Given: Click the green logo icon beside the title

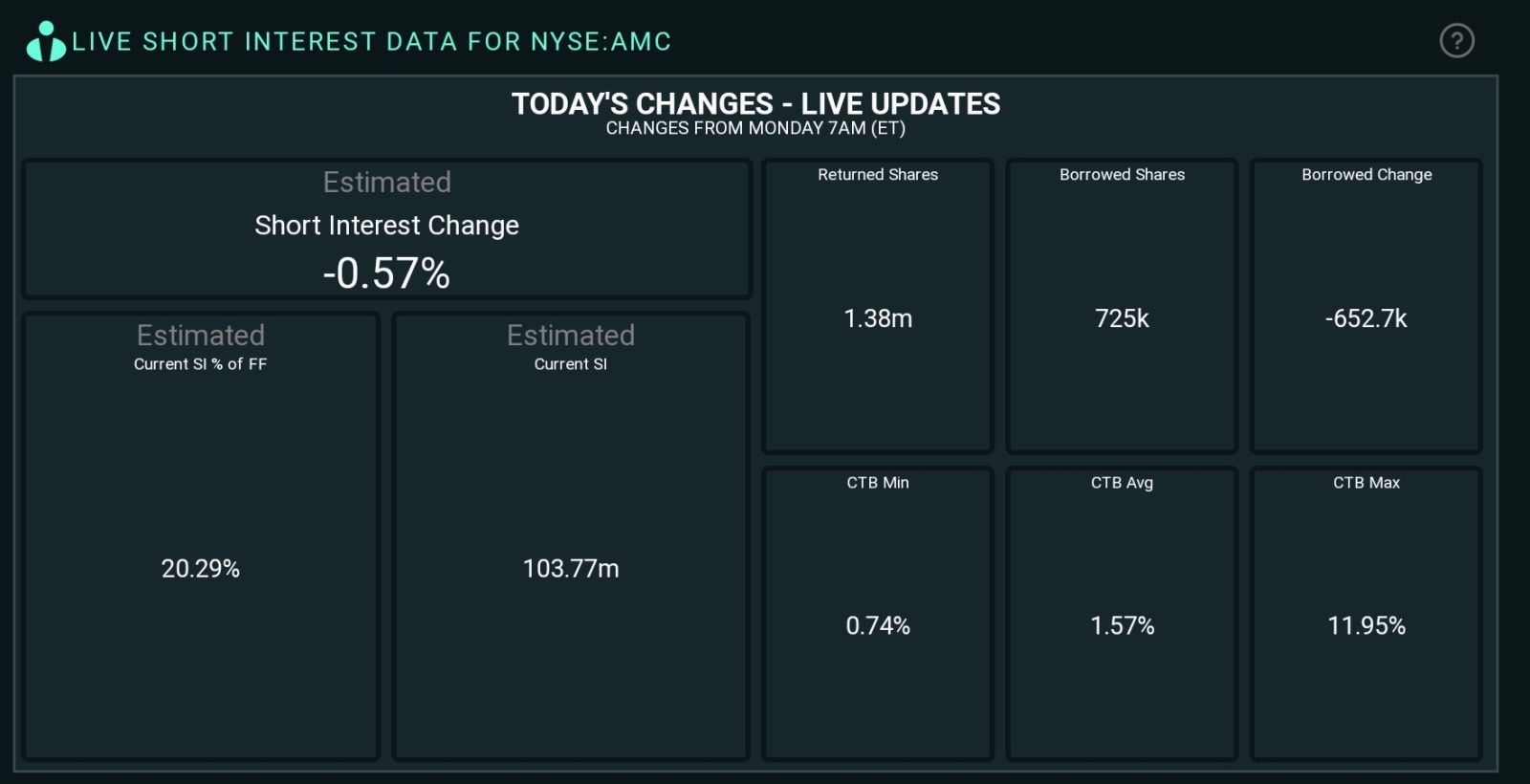Looking at the screenshot, I should (x=45, y=41).
